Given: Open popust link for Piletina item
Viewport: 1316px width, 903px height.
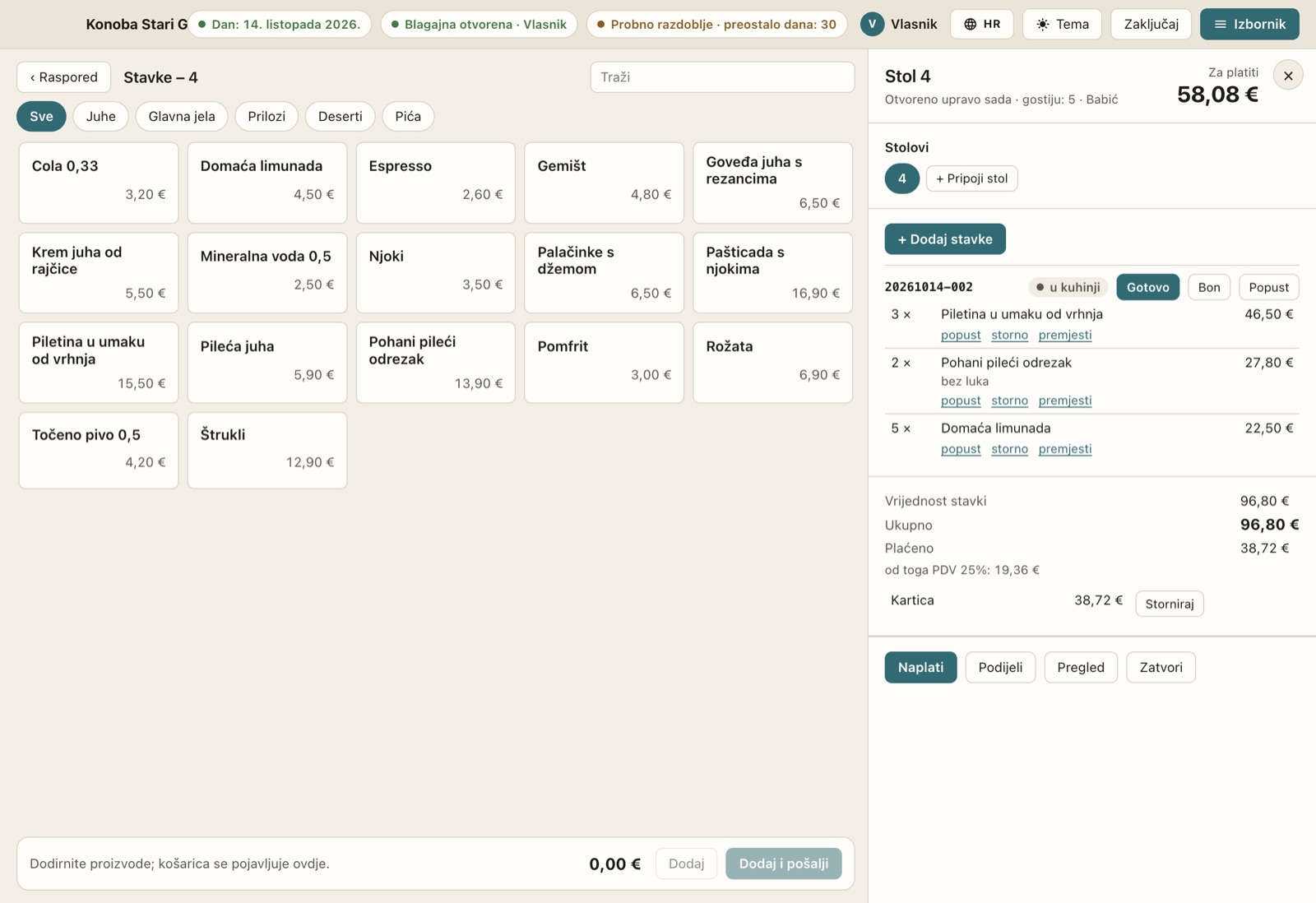Looking at the screenshot, I should pyautogui.click(x=961, y=335).
